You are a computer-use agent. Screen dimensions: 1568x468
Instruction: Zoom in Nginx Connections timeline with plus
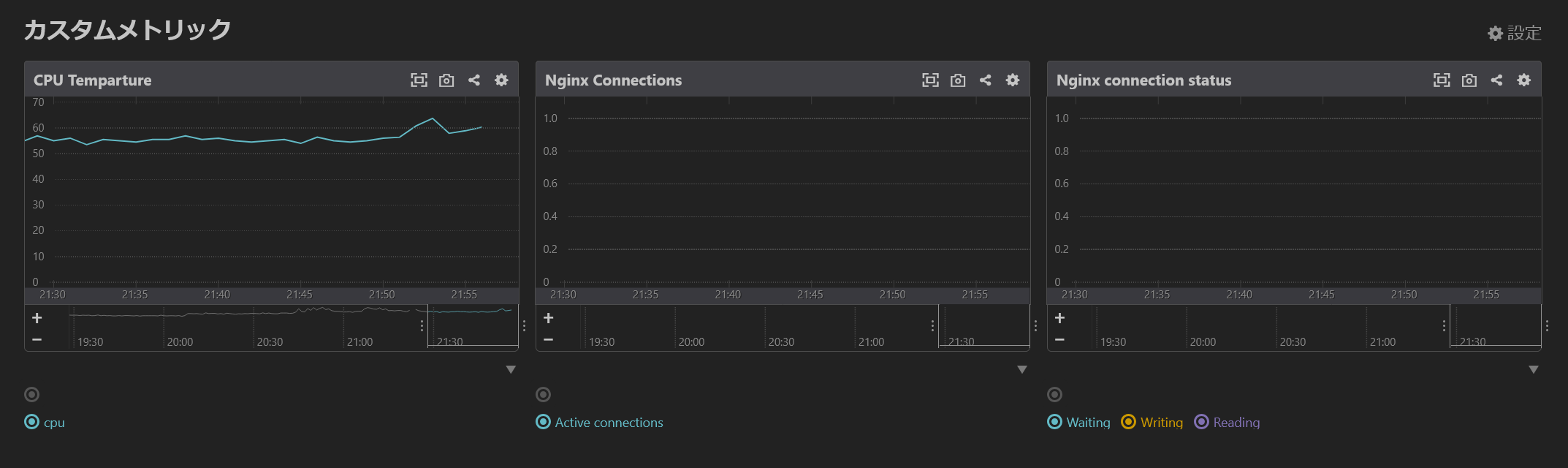[549, 318]
